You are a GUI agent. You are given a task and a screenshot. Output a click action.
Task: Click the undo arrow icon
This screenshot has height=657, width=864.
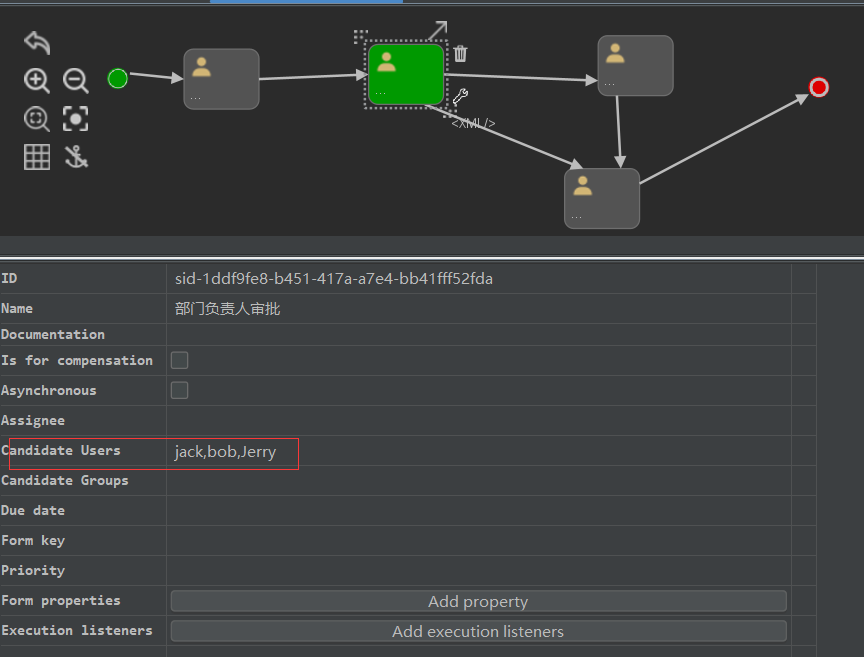37,42
